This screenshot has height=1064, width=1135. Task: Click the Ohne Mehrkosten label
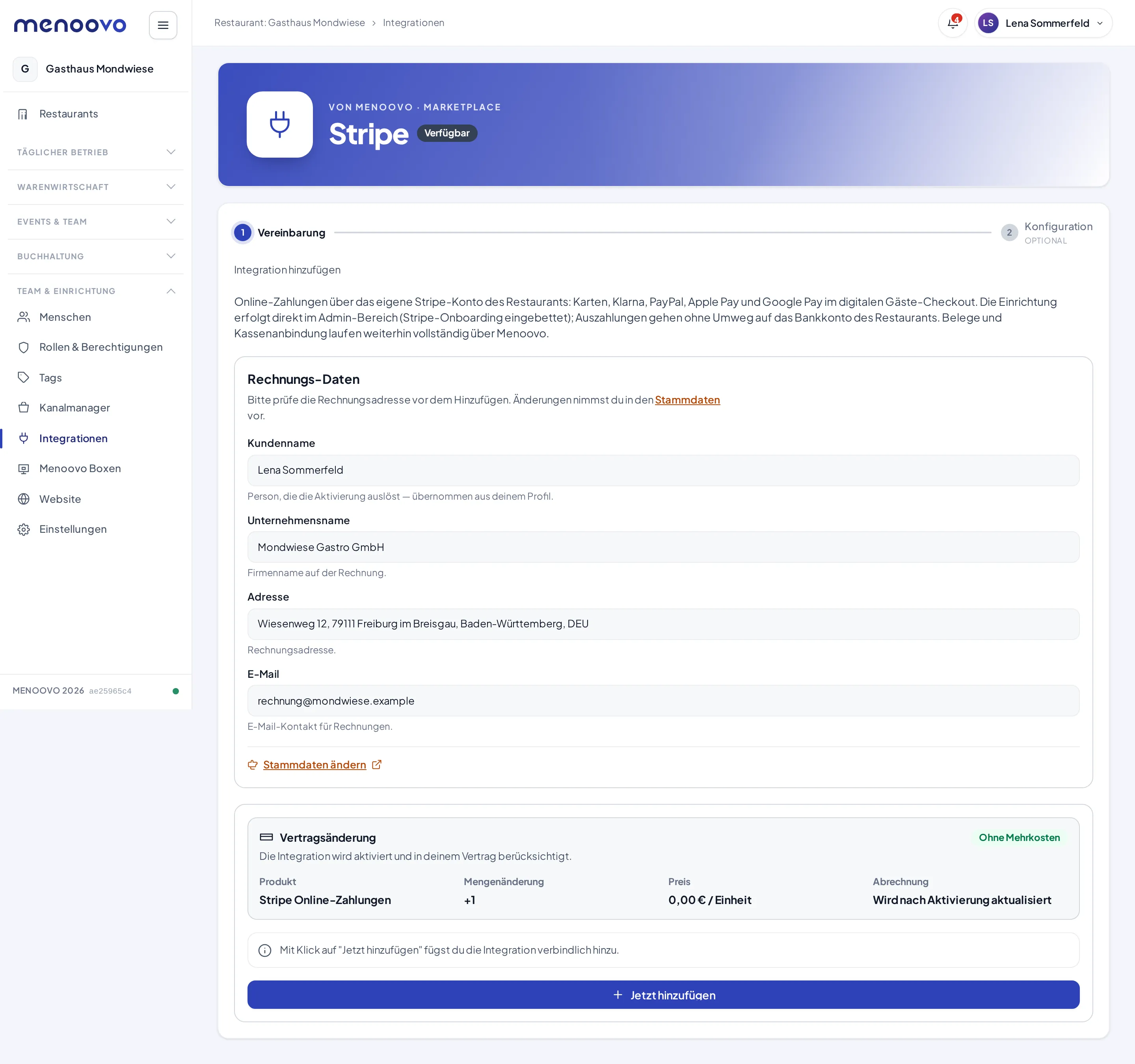coord(1019,838)
